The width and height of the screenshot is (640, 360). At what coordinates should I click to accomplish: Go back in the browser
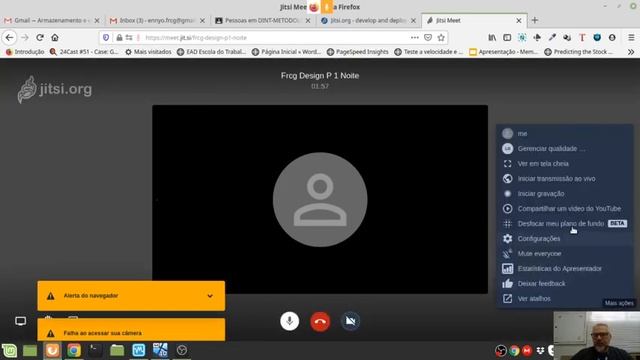tap(9, 38)
